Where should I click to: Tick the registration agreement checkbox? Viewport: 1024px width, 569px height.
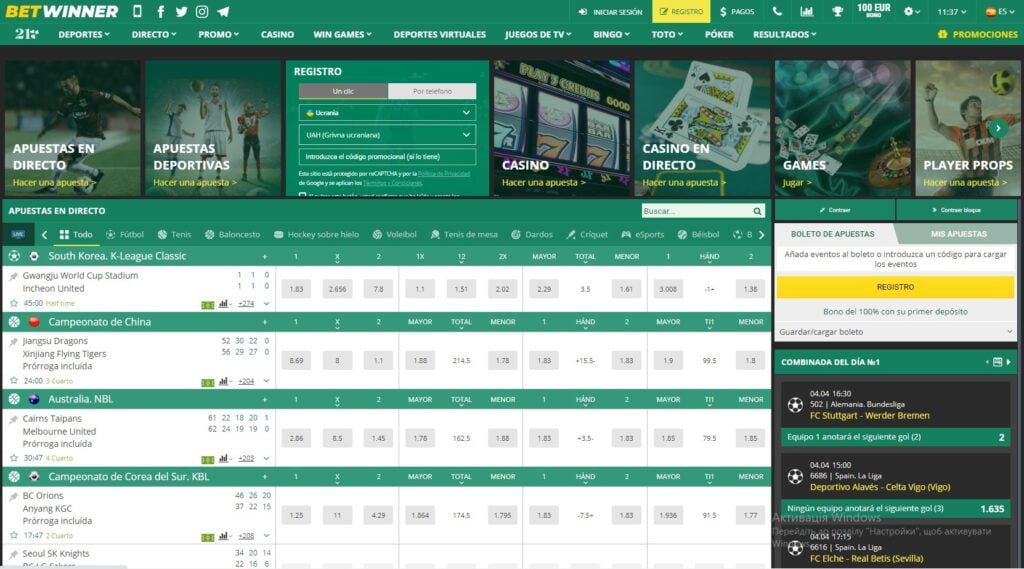click(302, 195)
